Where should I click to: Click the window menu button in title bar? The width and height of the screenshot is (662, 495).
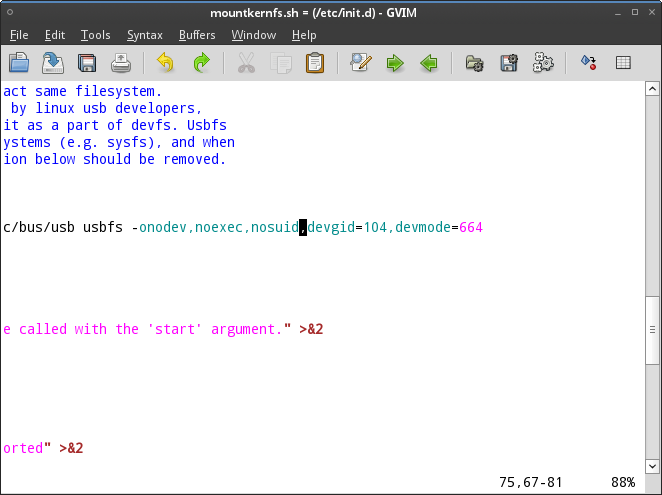click(x=10, y=12)
